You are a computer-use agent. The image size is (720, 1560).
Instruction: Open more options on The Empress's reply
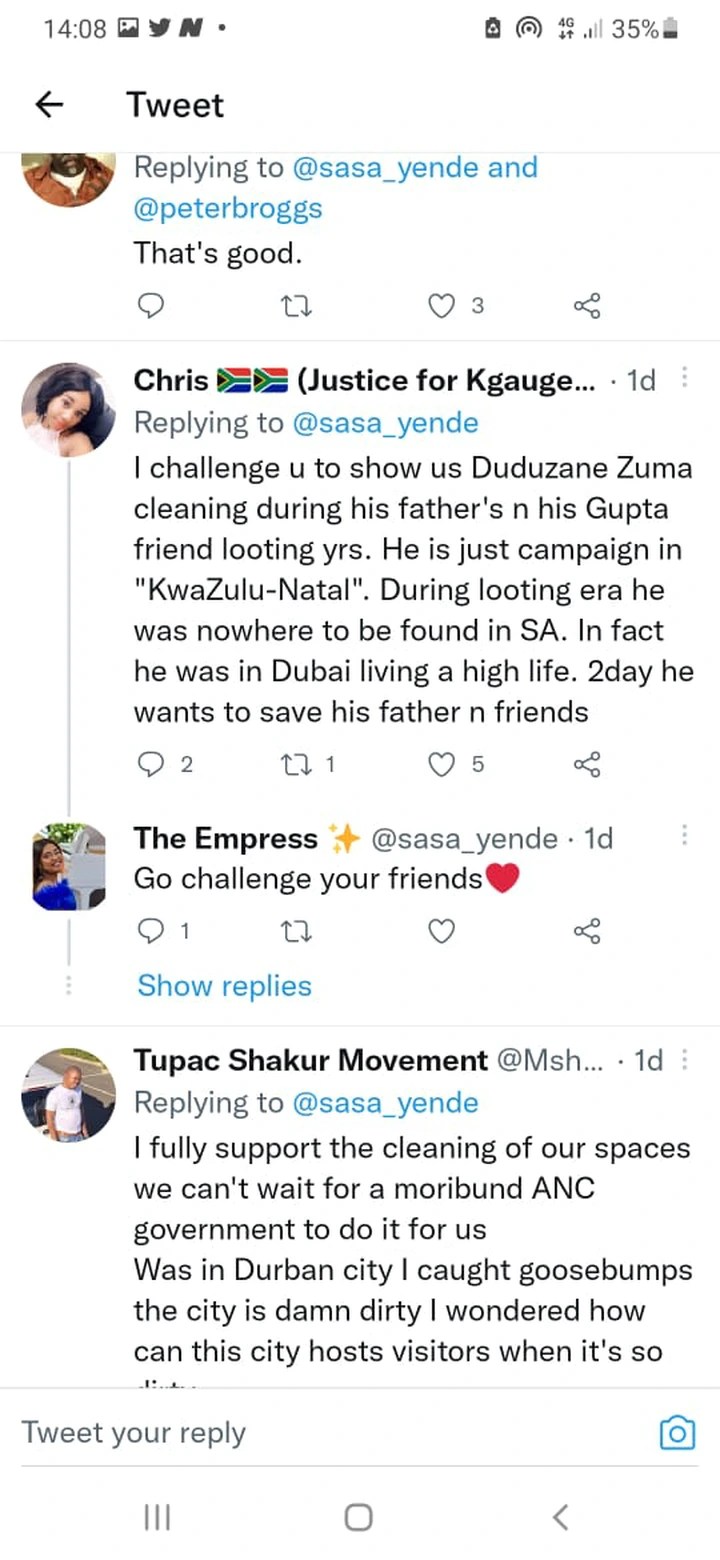coord(685,836)
